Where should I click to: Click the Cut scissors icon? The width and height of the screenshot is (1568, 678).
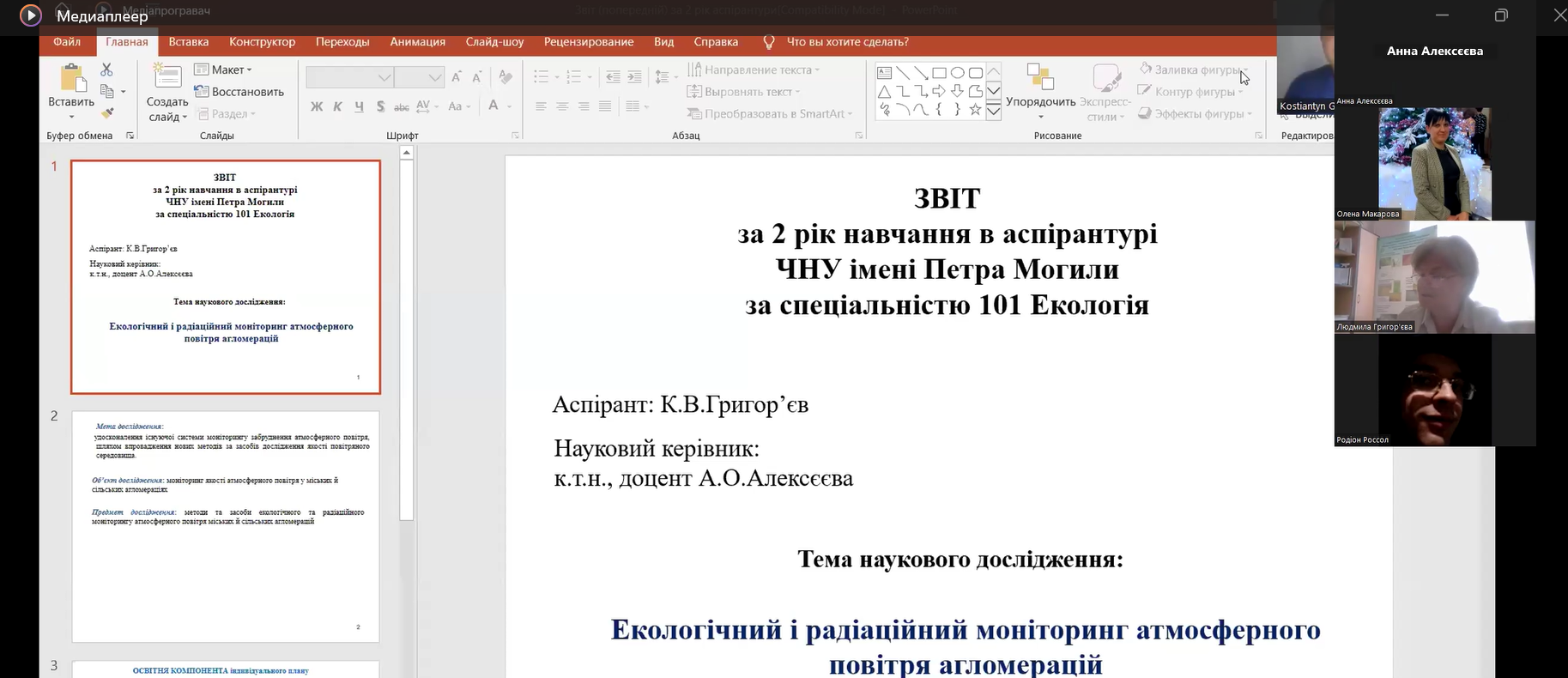tap(106, 70)
